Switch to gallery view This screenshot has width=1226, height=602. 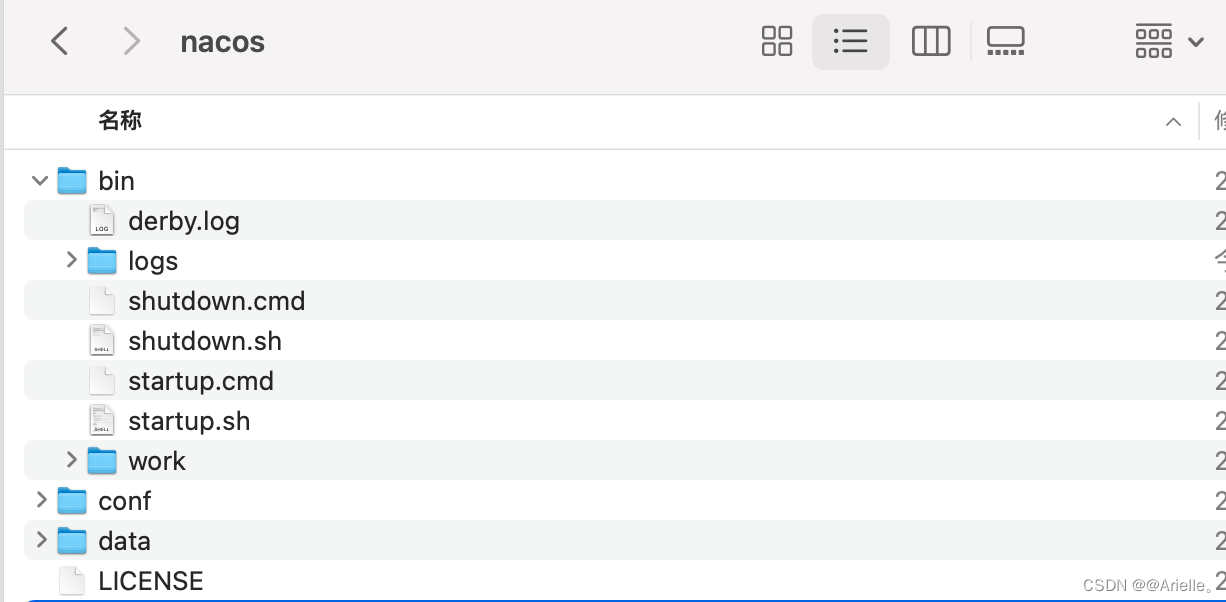(x=1005, y=42)
